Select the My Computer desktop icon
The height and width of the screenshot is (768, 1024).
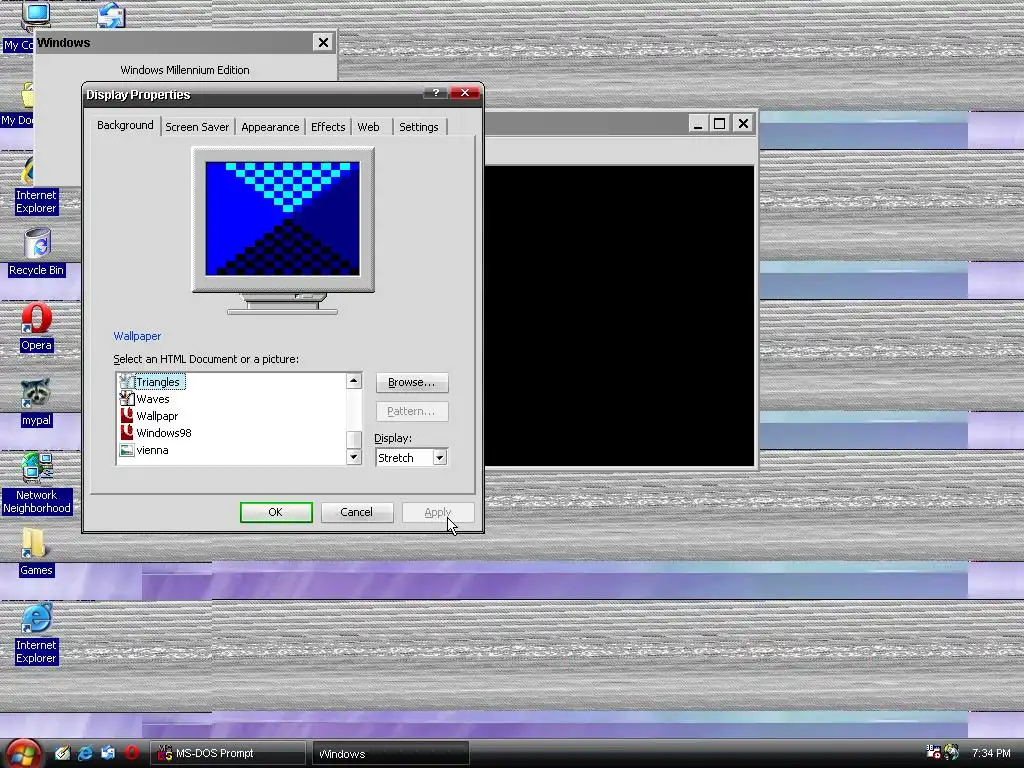point(35,16)
